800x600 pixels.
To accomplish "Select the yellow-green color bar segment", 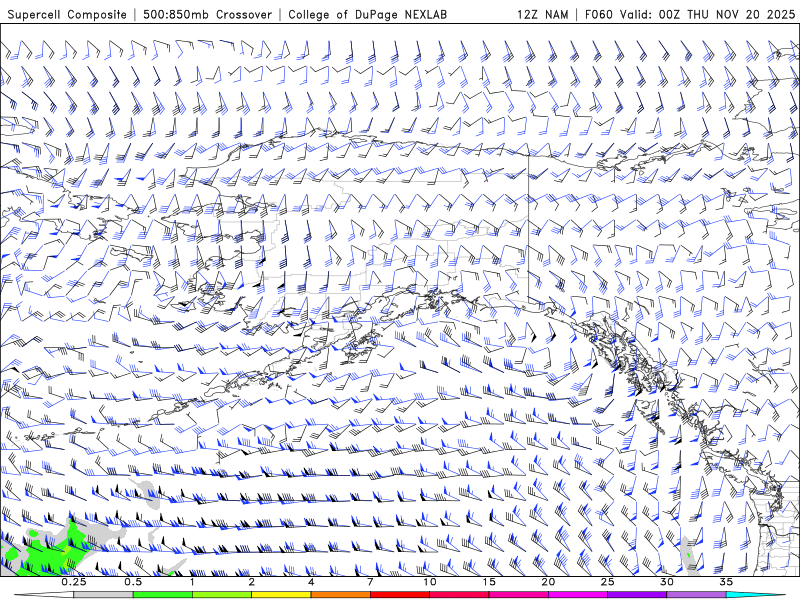I will tap(222, 595).
